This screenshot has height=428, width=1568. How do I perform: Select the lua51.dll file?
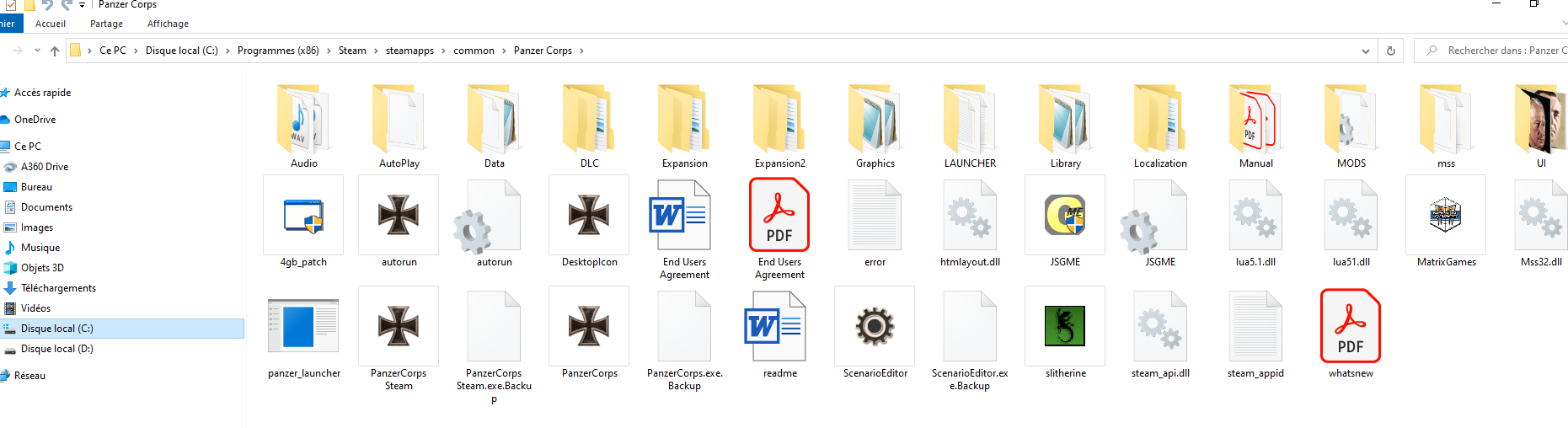point(1351,222)
